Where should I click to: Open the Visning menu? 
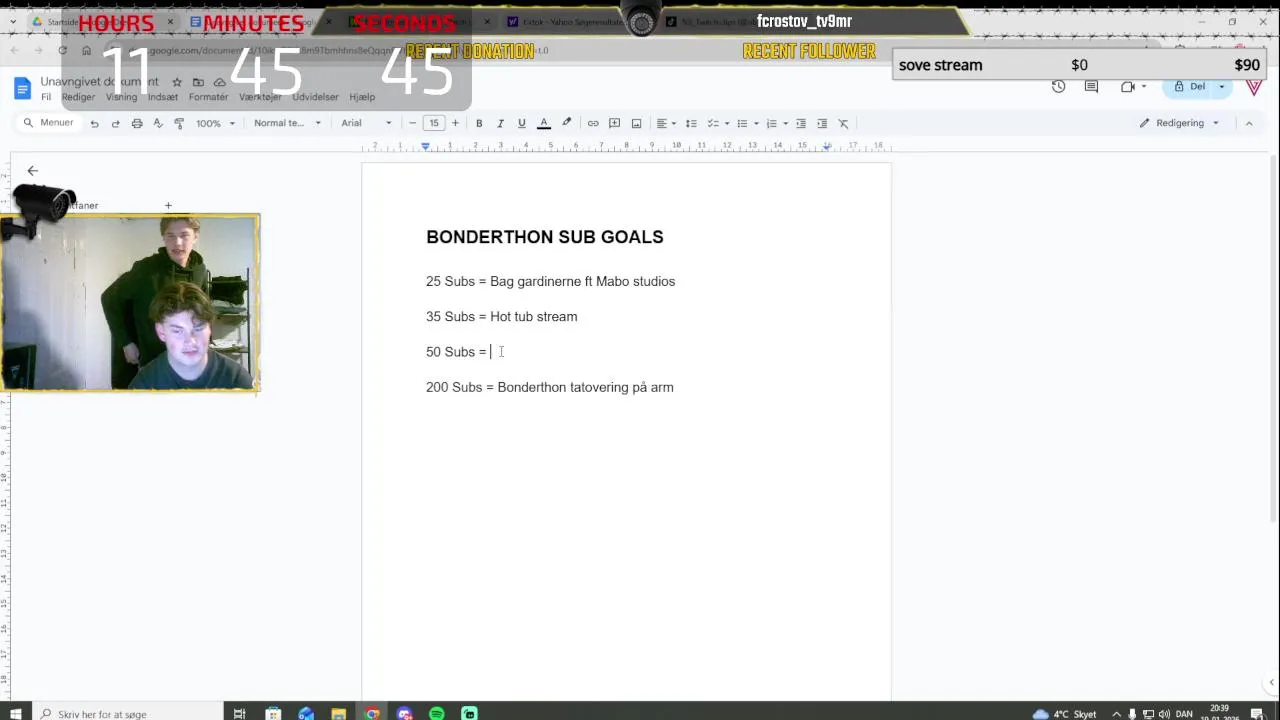(x=121, y=97)
